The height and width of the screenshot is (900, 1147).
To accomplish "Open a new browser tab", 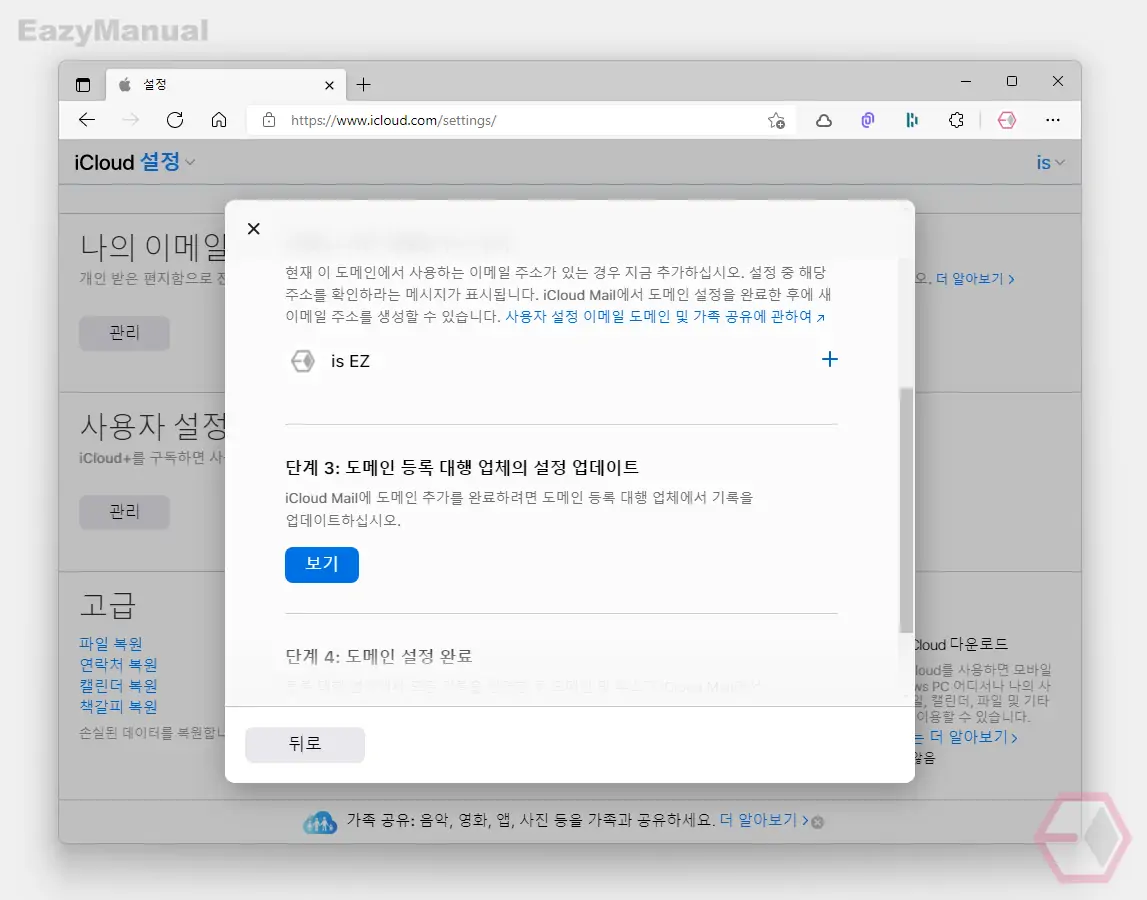I will pyautogui.click(x=364, y=85).
